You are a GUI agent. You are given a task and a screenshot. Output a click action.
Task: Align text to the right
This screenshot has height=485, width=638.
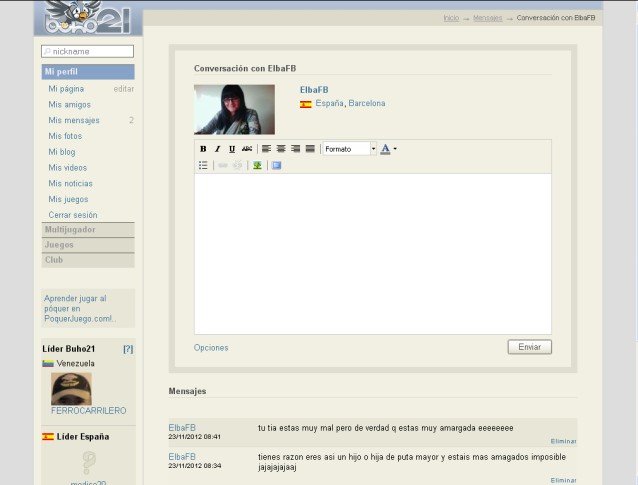point(295,149)
